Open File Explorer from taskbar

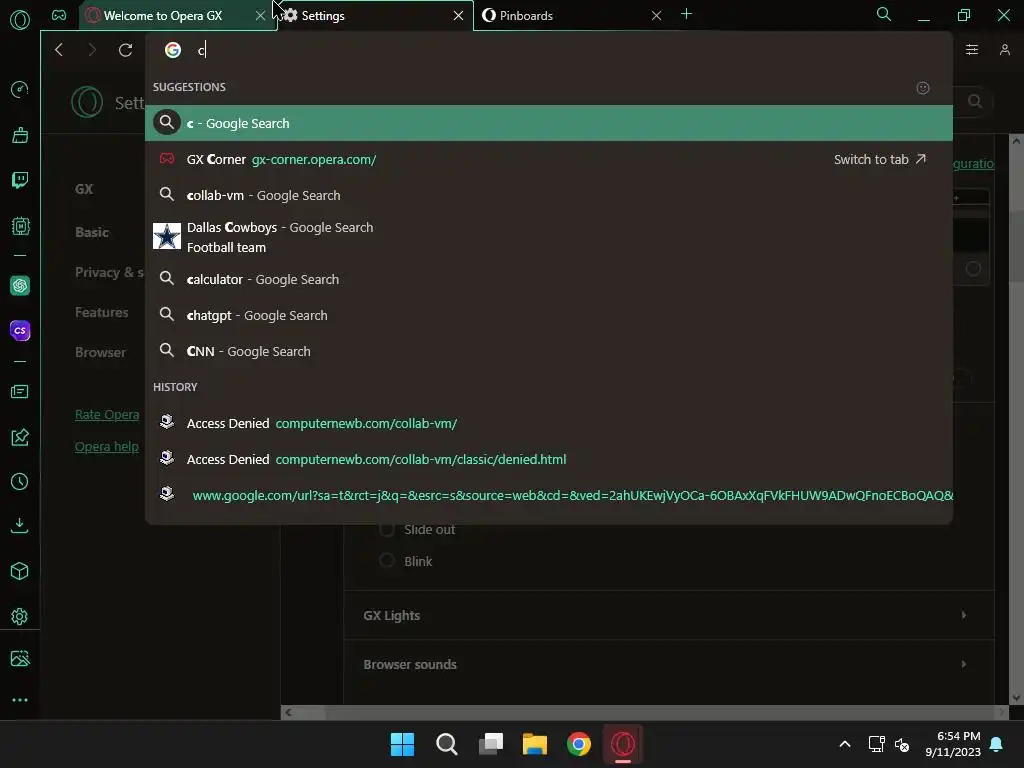click(535, 744)
